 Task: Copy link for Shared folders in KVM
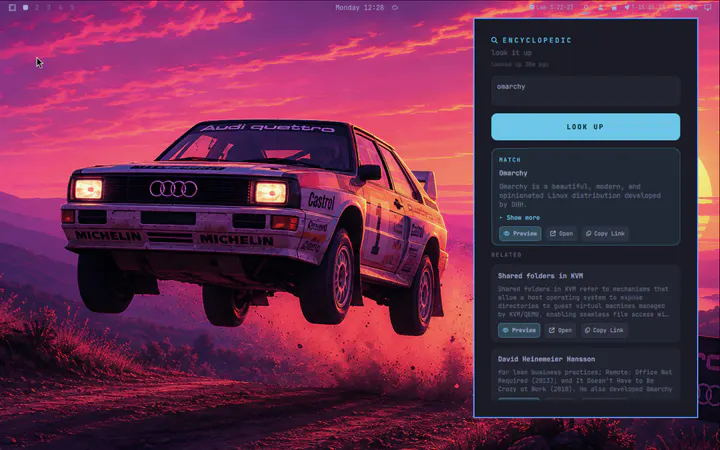coord(604,330)
